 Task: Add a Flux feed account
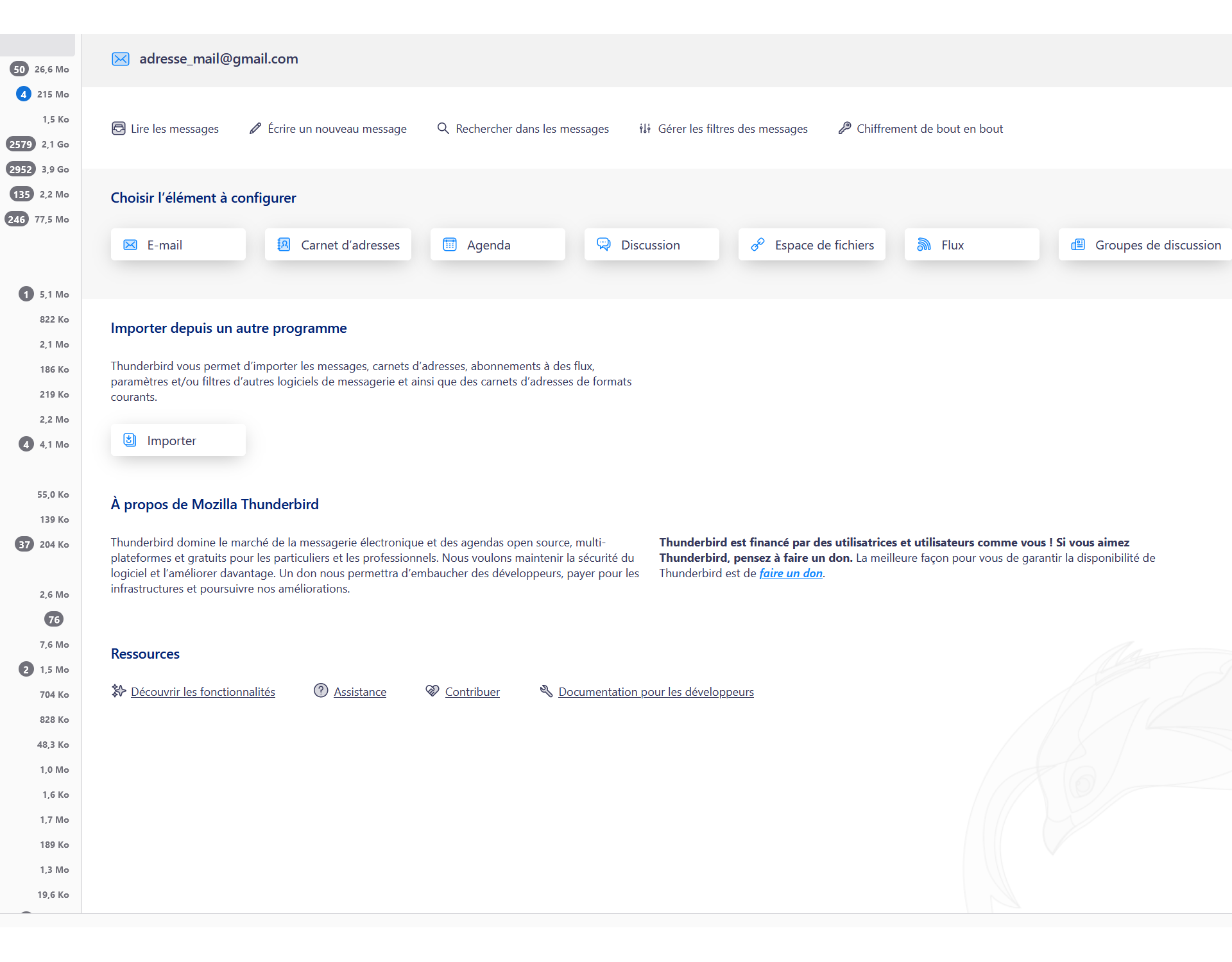[971, 245]
